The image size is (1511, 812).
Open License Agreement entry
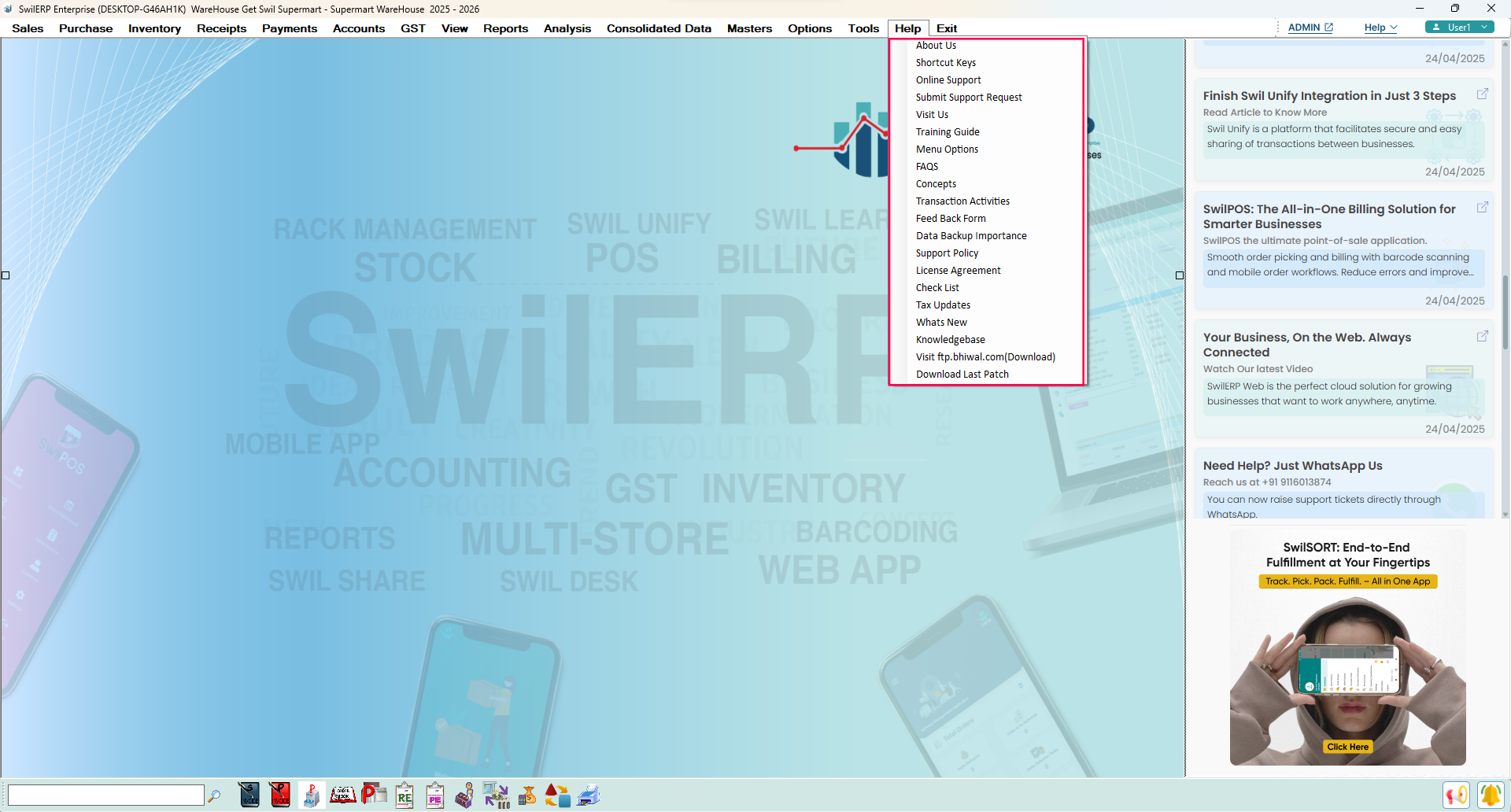tap(958, 271)
